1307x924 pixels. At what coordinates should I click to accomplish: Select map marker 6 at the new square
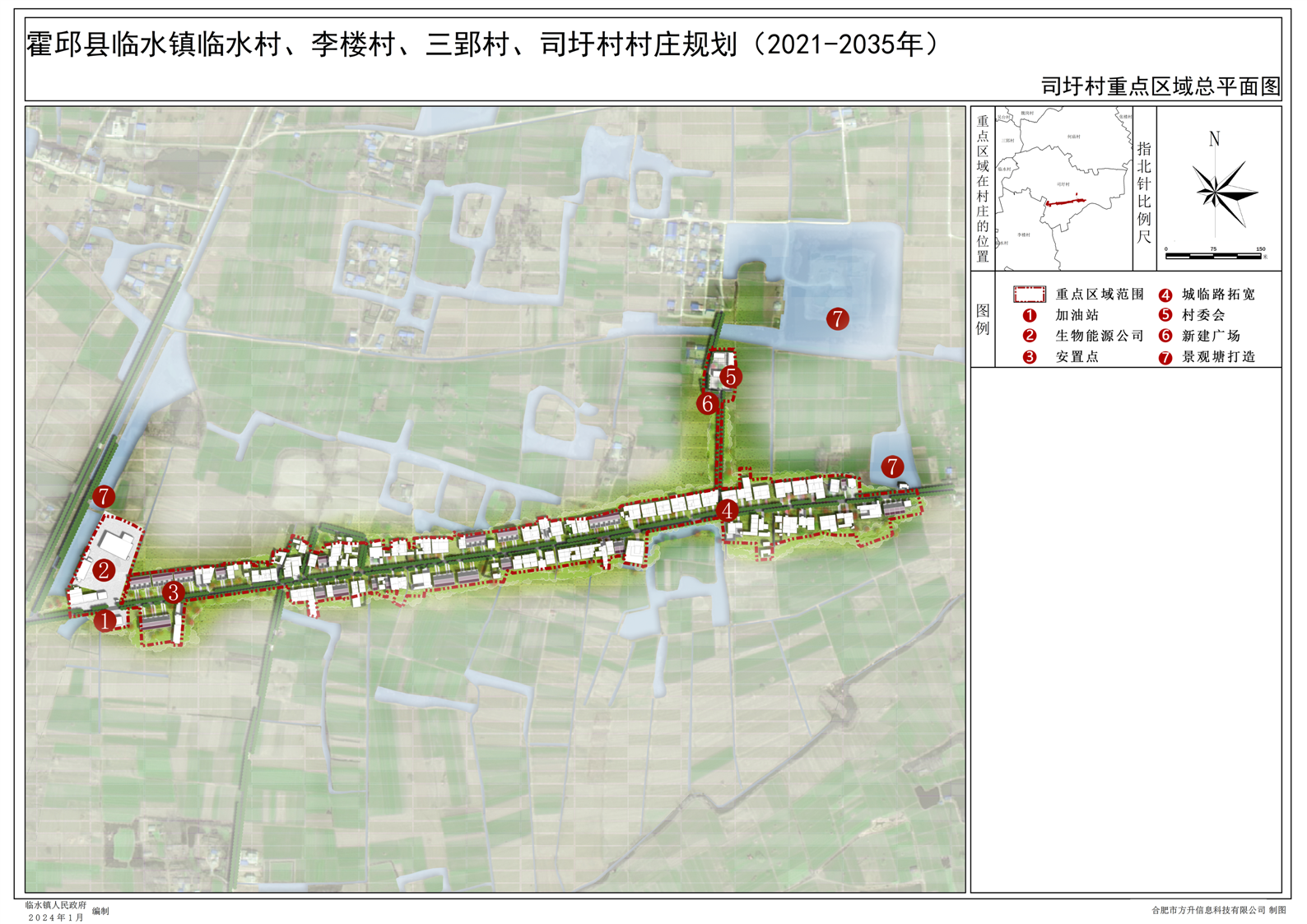coord(707,404)
